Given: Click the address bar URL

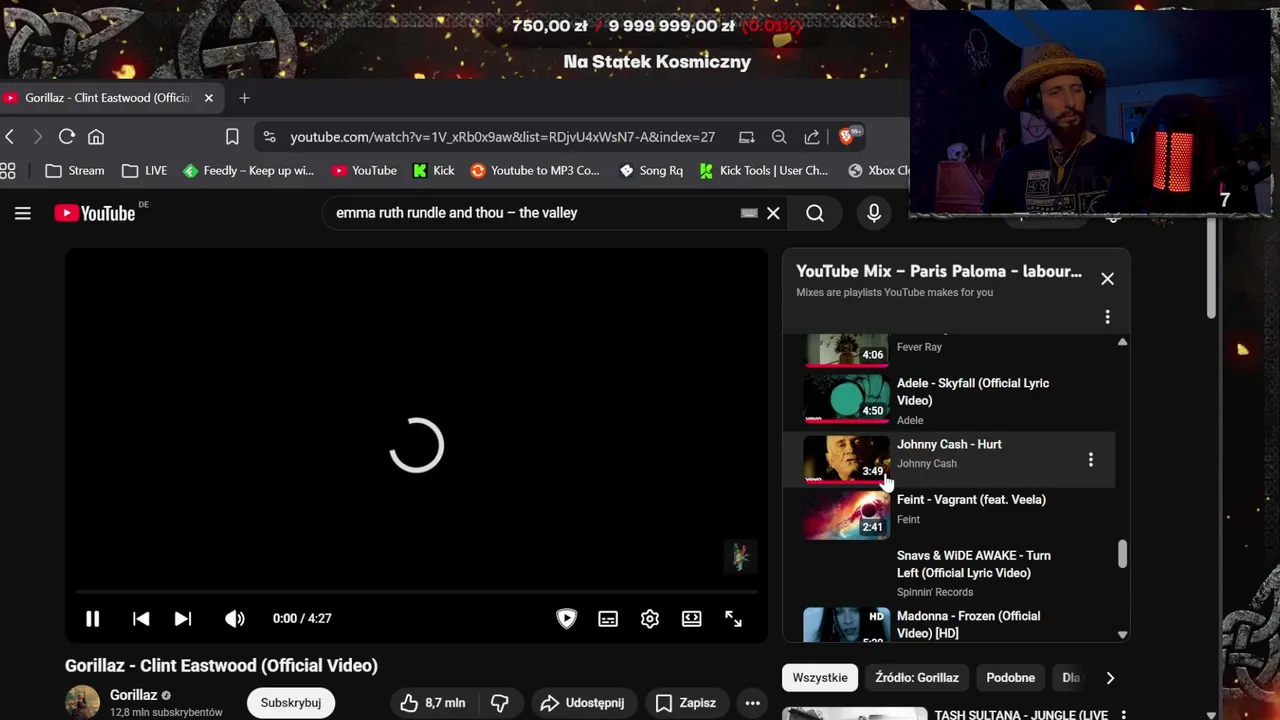Looking at the screenshot, I should pos(502,137).
